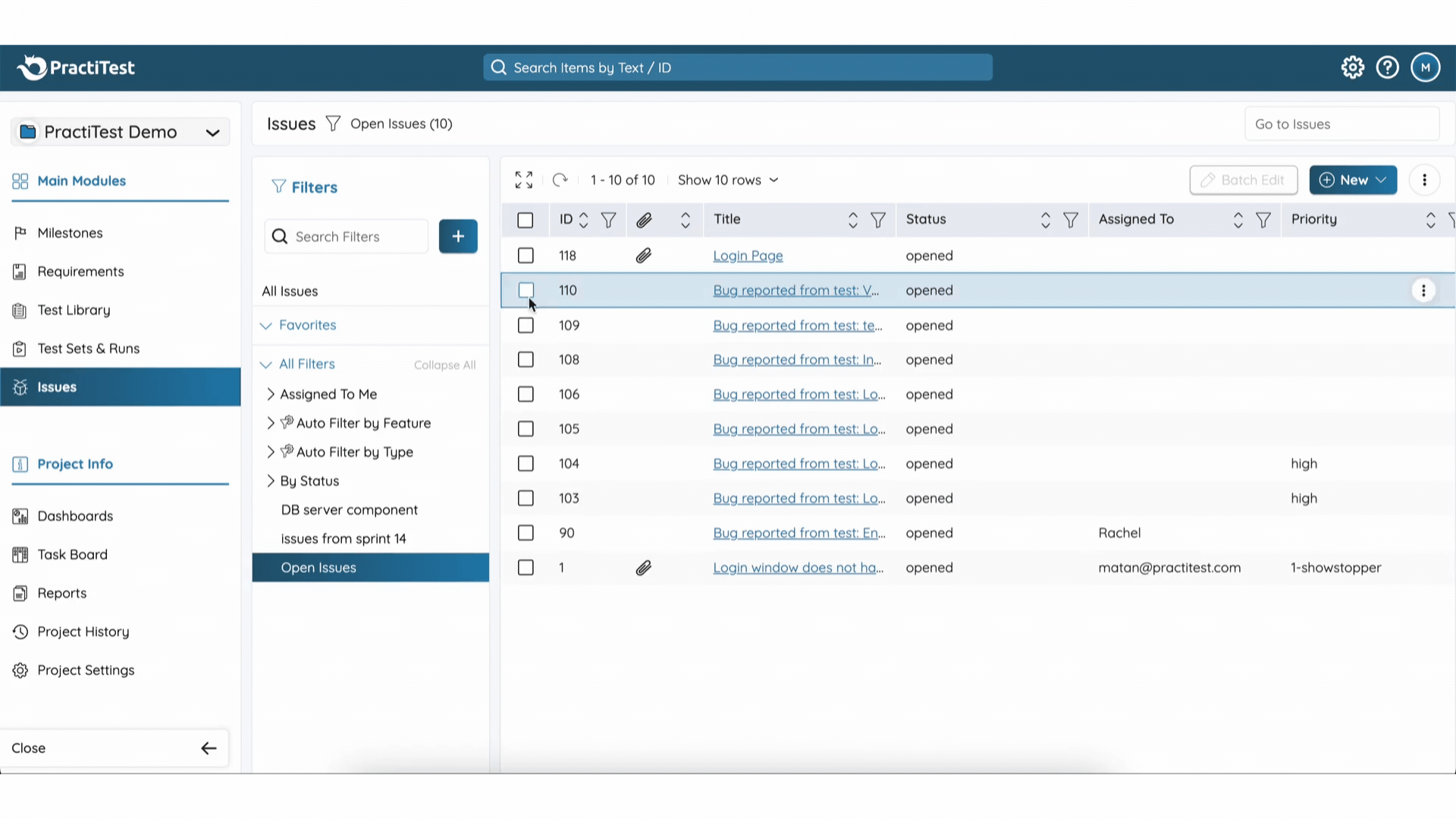The image size is (1456, 819).
Task: Open Dashboards in sidebar
Action: (x=75, y=516)
